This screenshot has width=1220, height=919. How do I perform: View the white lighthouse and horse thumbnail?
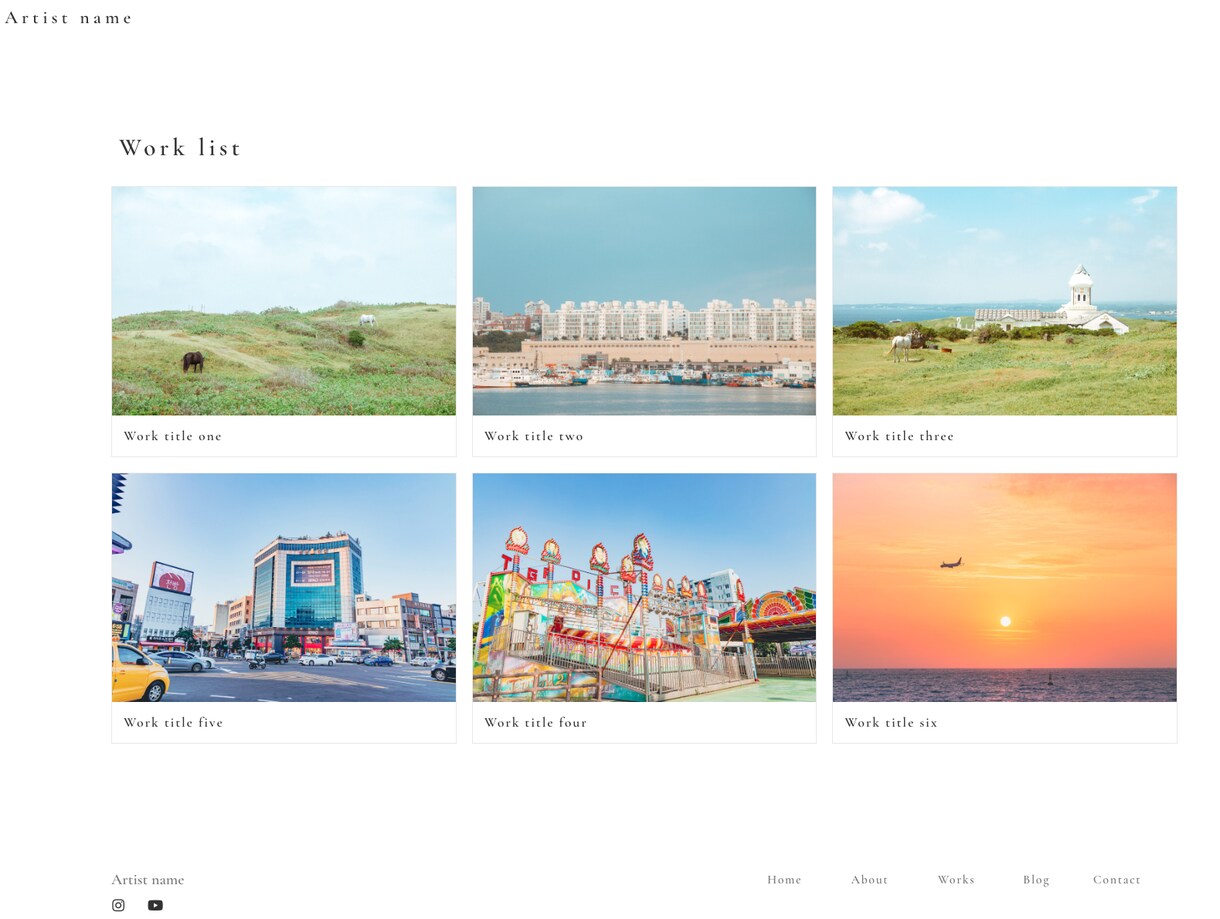point(1004,301)
